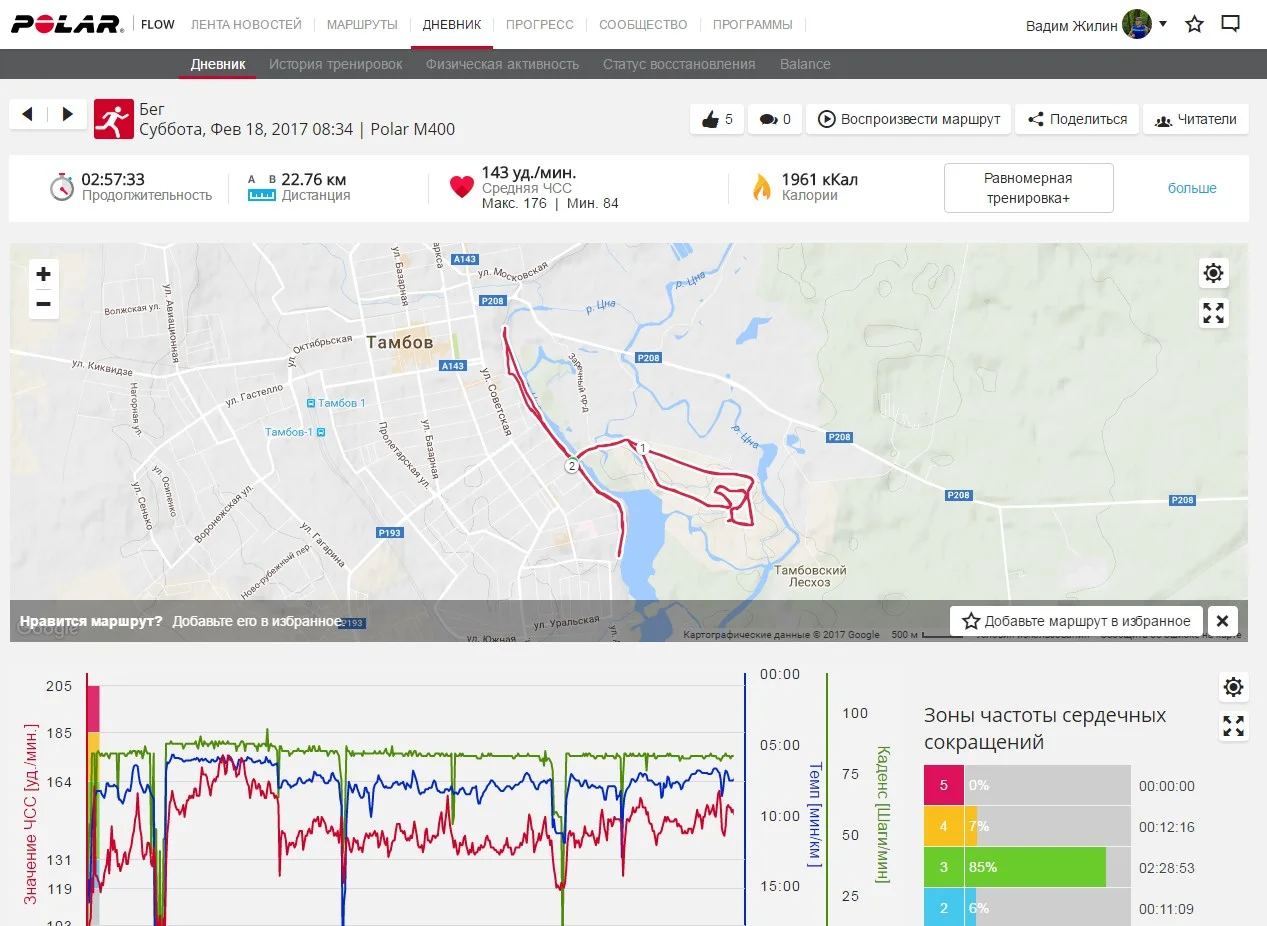Expand the heart rate chart fullscreen
Viewport: 1267px width, 926px height.
click(x=1233, y=726)
